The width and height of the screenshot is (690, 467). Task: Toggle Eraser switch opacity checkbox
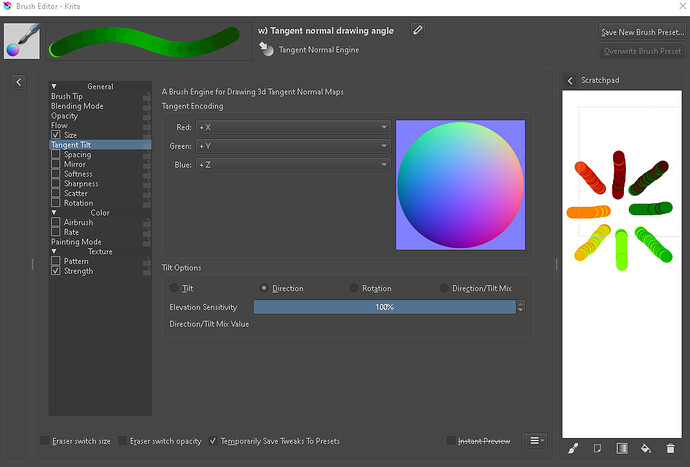[x=122, y=441]
